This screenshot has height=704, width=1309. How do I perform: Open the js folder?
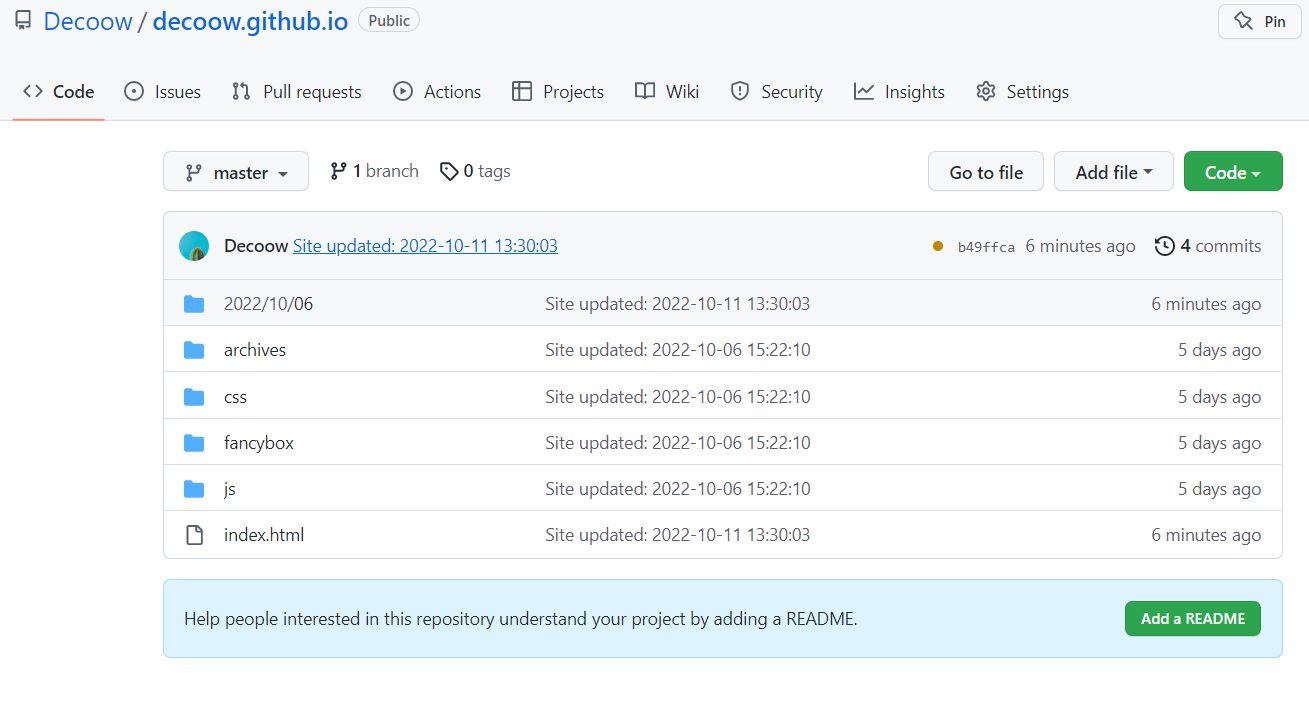pos(230,489)
